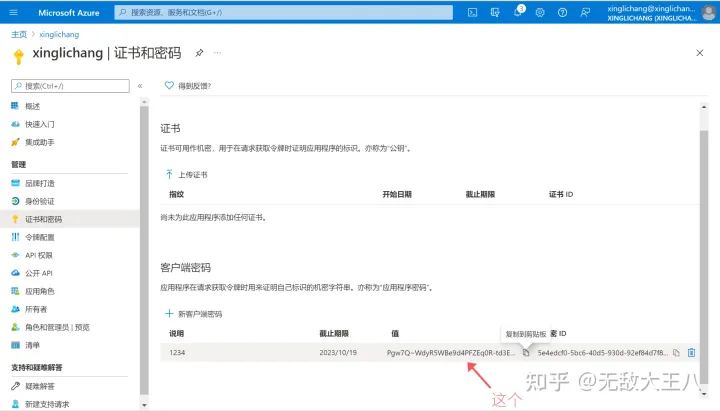Screen dimensions: 720x411
Task: Open Cloud Shell from the top bar
Action: click(x=473, y=13)
